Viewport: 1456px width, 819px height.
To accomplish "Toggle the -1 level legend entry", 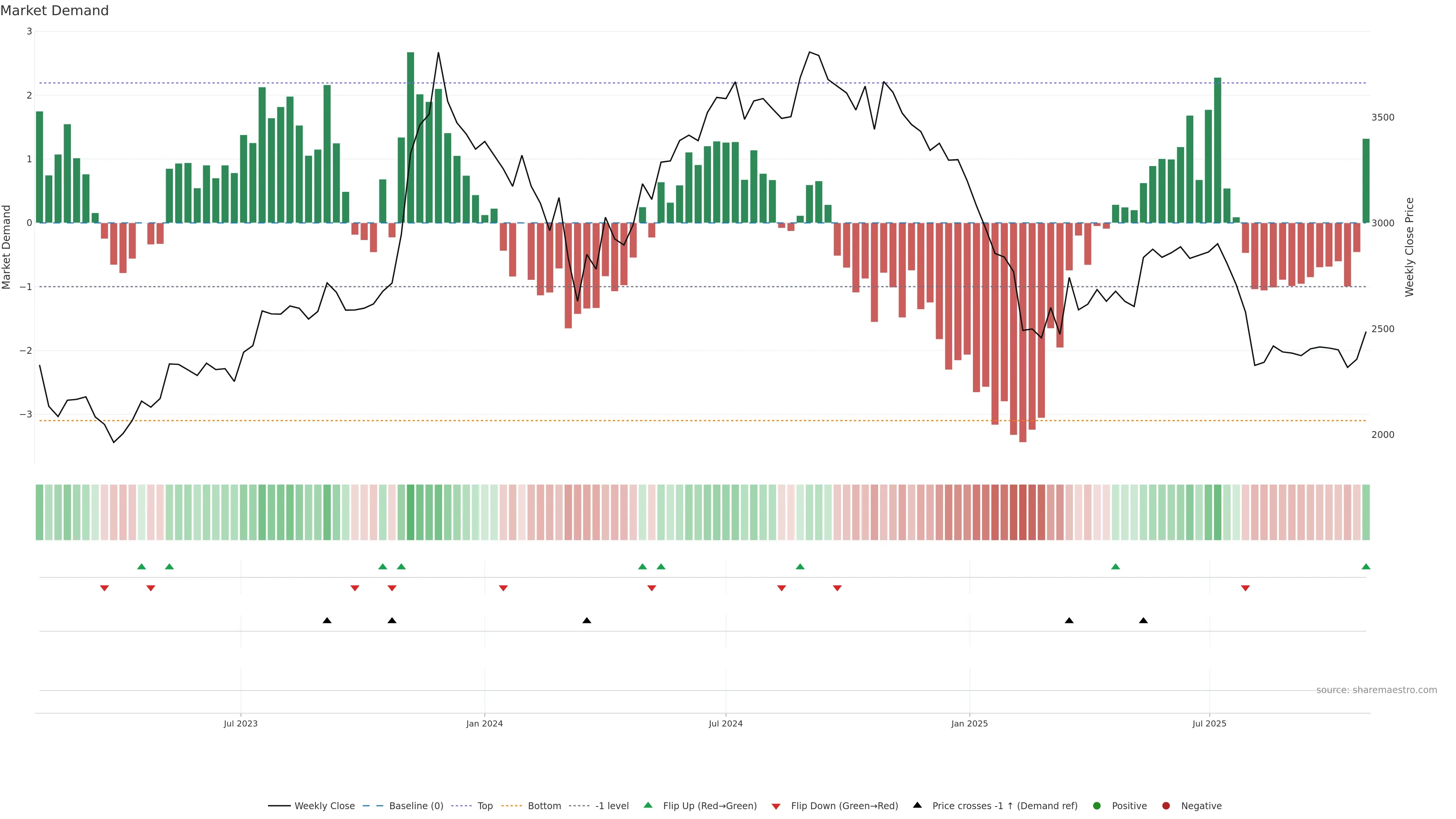I will (x=612, y=805).
